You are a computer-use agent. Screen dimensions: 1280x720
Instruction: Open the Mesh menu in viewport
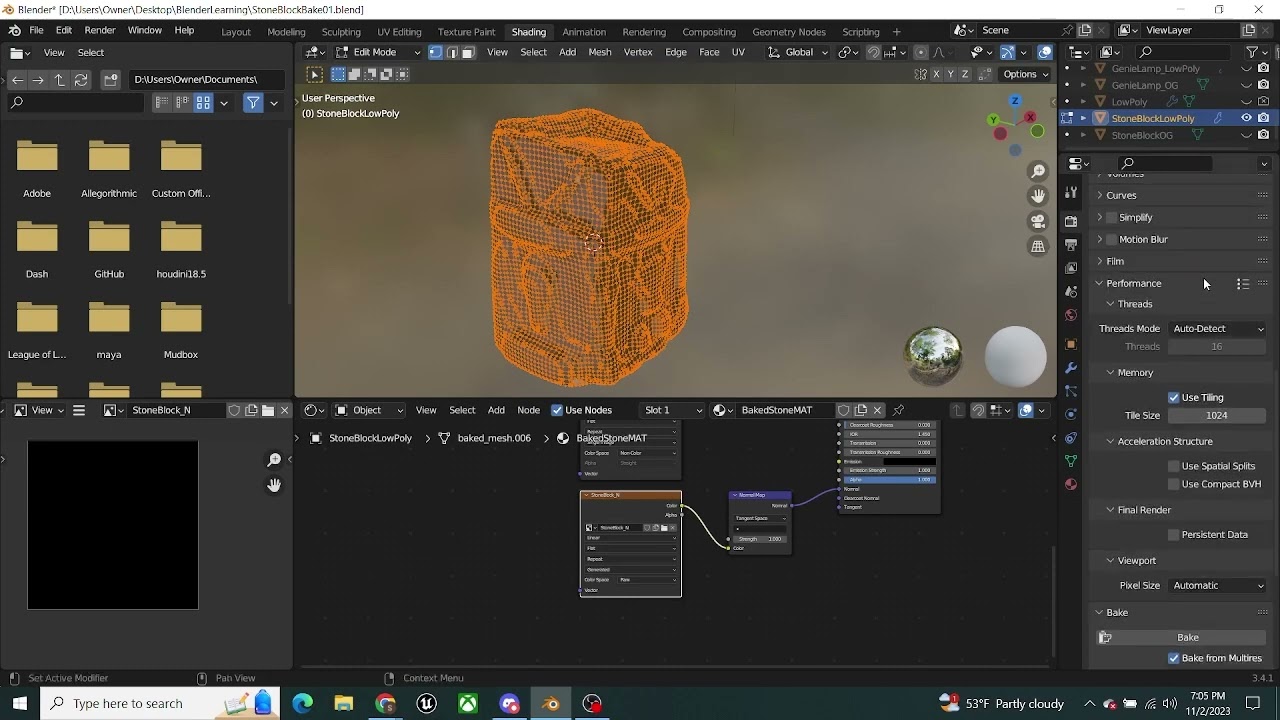point(600,52)
